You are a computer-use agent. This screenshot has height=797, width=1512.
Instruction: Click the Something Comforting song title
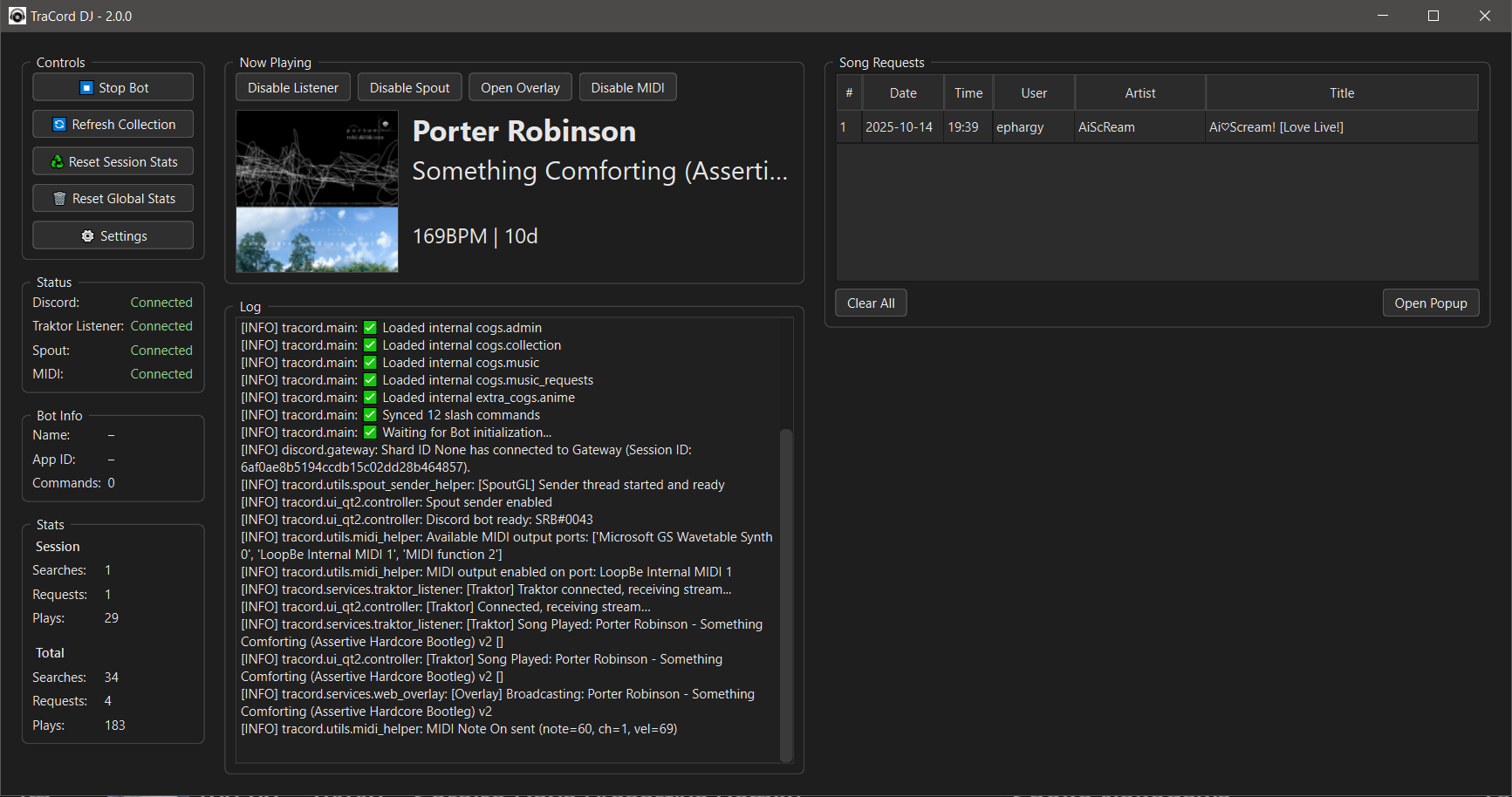(599, 171)
